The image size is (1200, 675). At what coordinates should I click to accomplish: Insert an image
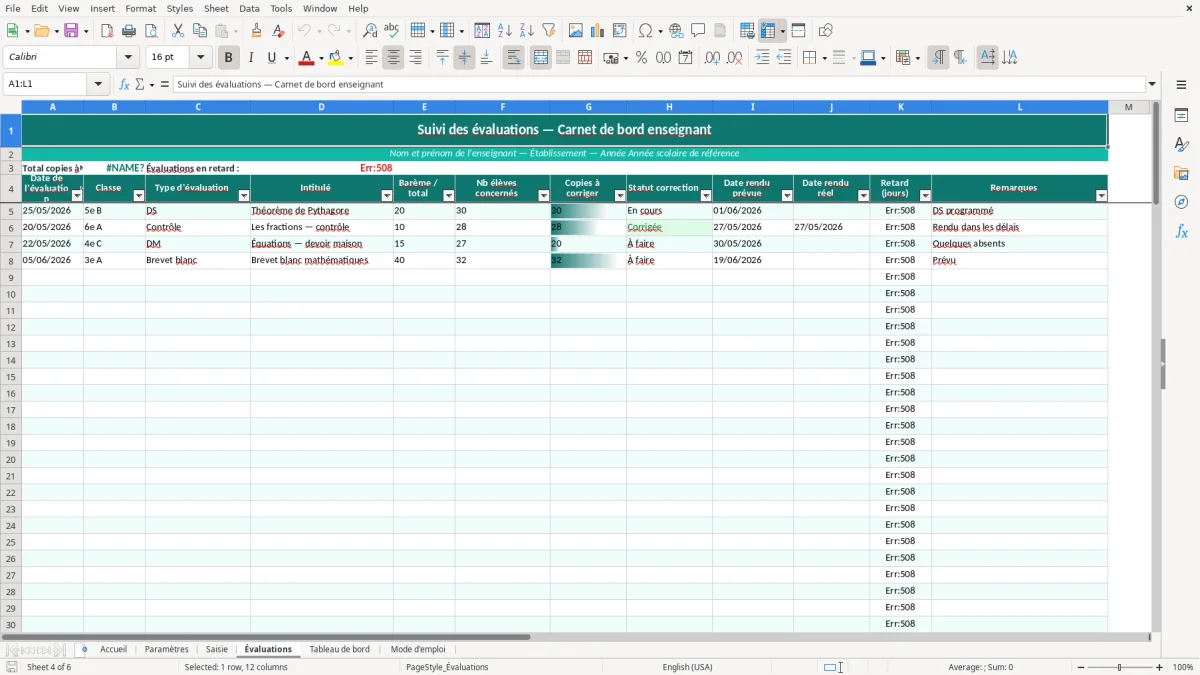(x=576, y=31)
